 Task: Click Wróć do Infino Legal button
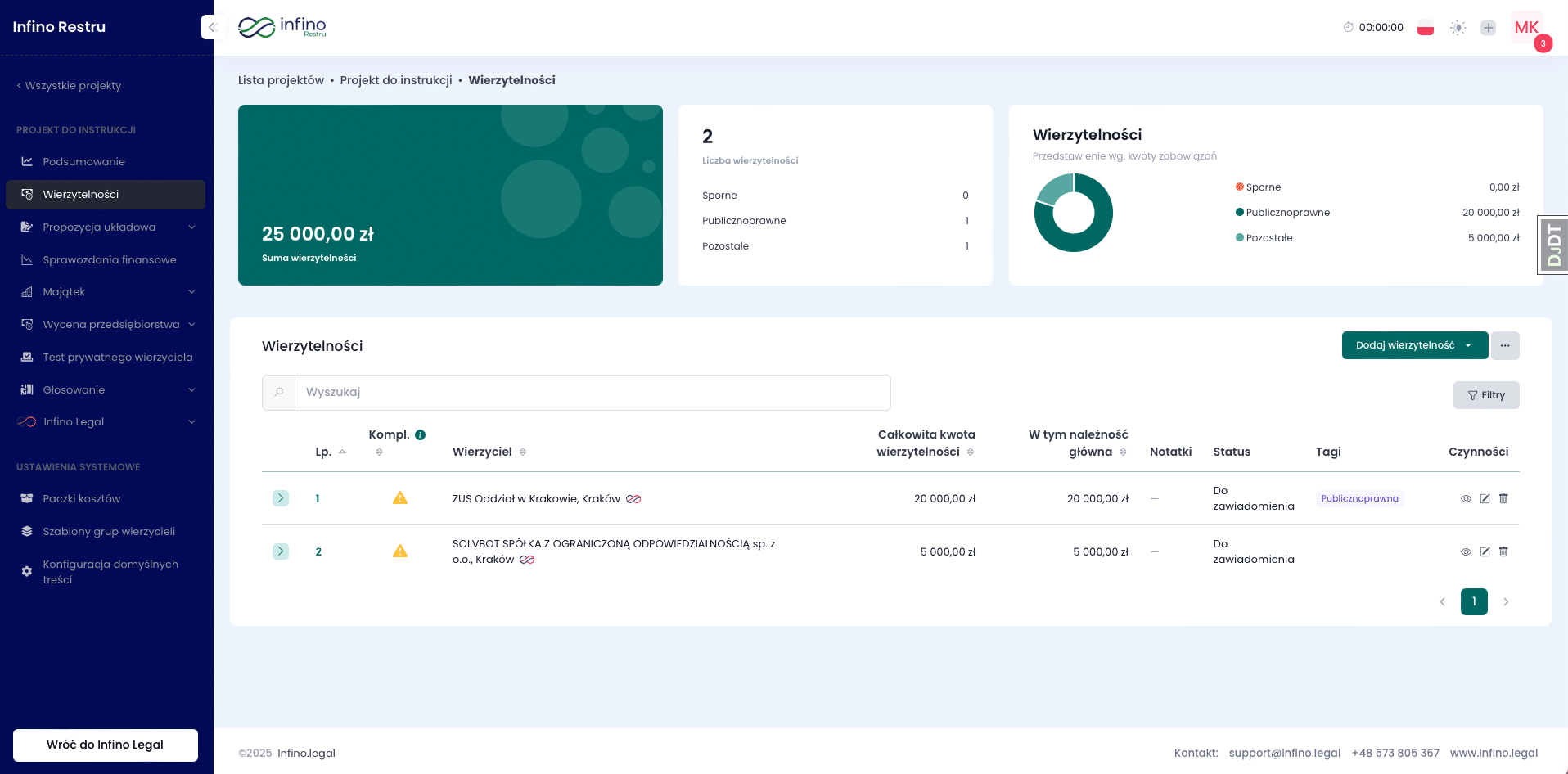(106, 745)
